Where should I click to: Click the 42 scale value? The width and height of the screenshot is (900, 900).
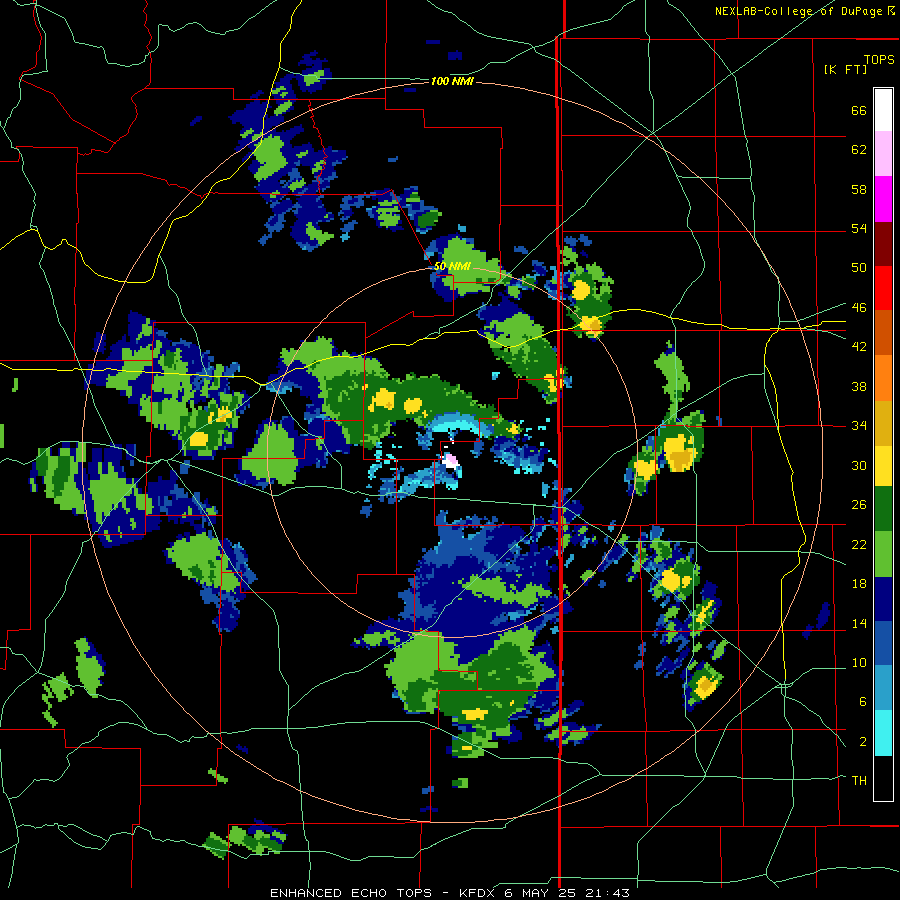pos(859,347)
